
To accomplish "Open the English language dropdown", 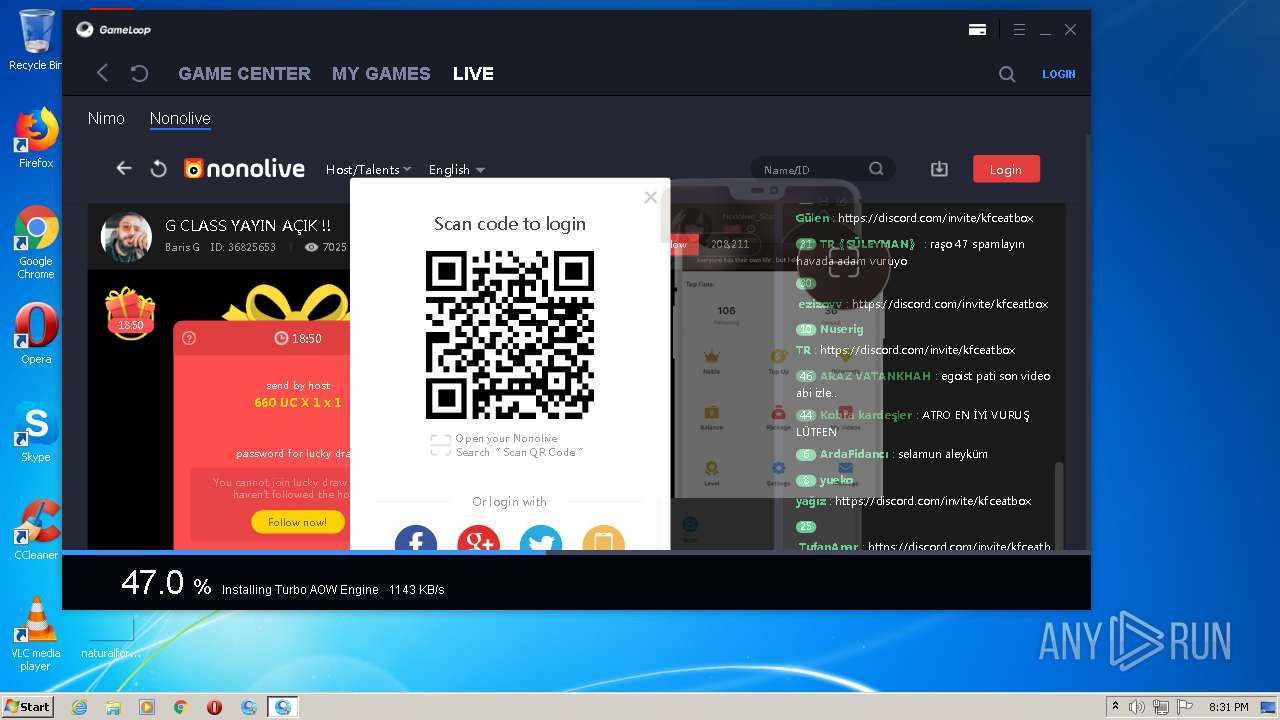I will pos(457,170).
